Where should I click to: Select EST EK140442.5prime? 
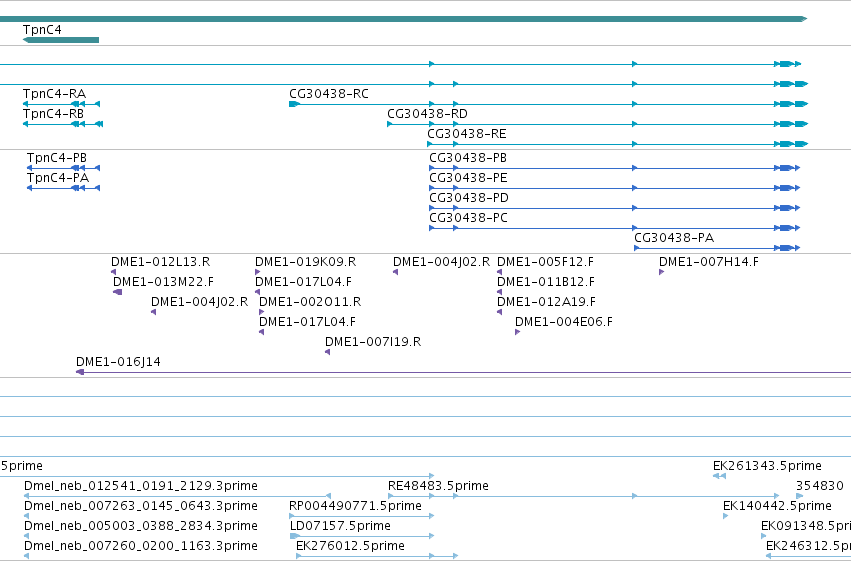click(x=777, y=506)
